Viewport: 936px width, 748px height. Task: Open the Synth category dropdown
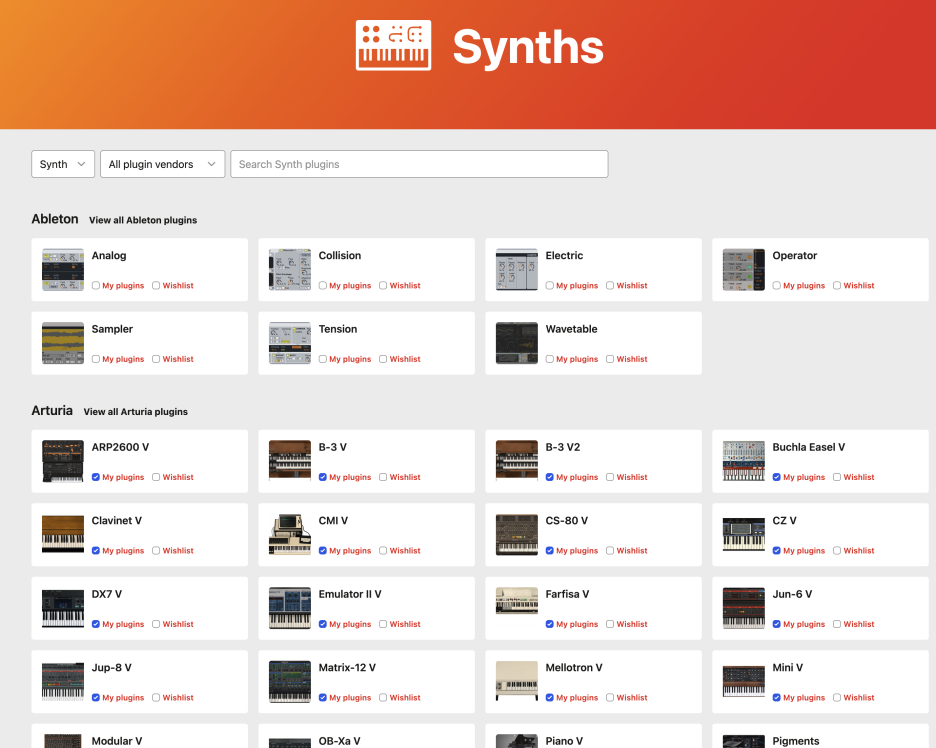[63, 164]
